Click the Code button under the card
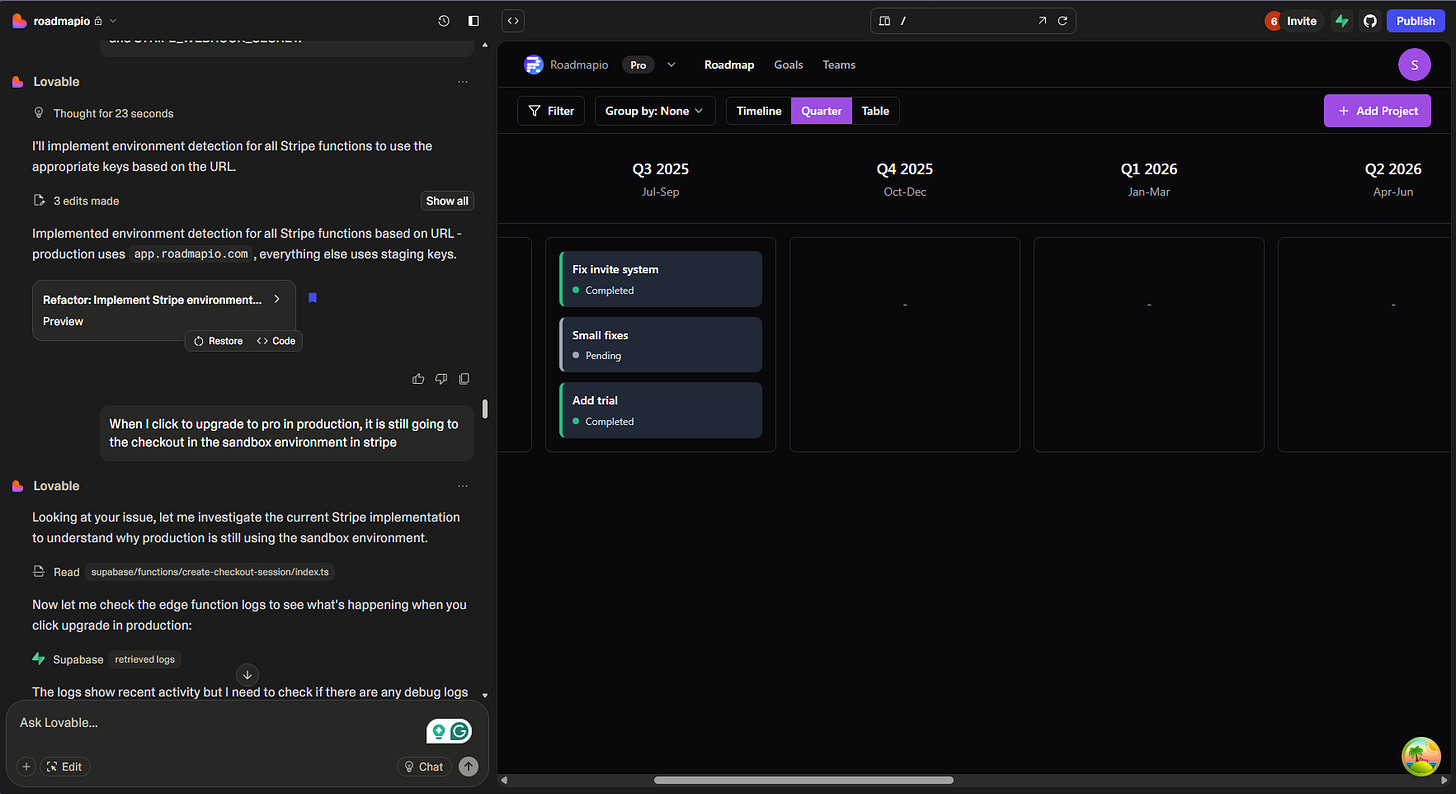This screenshot has height=794, width=1456. tap(276, 341)
